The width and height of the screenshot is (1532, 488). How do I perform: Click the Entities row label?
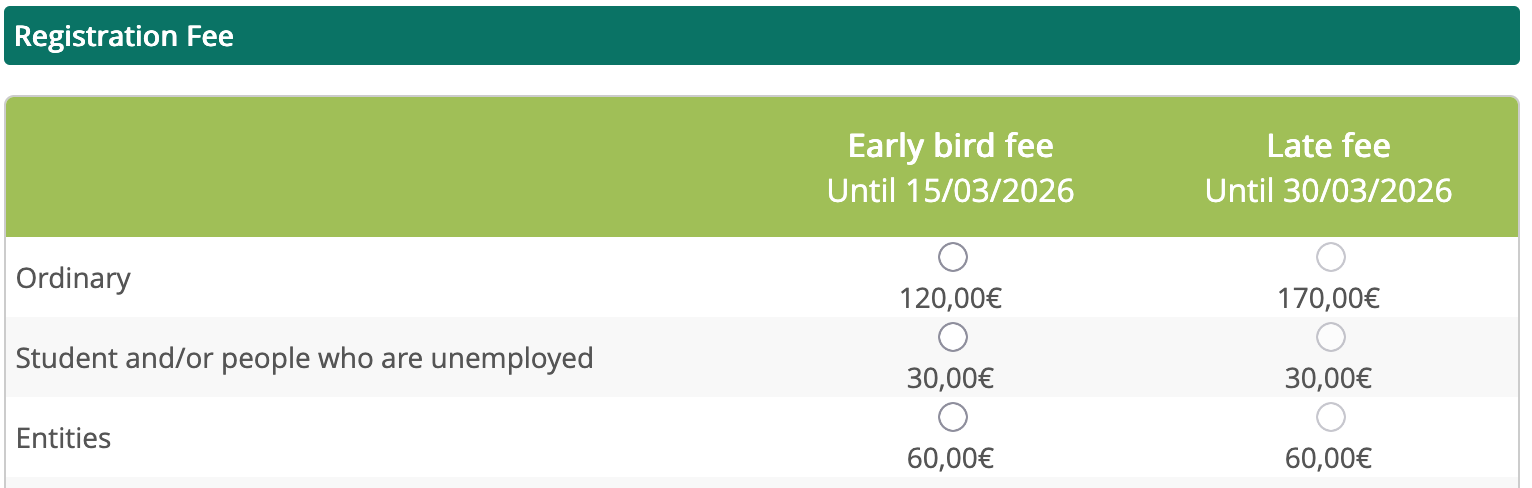pos(63,438)
